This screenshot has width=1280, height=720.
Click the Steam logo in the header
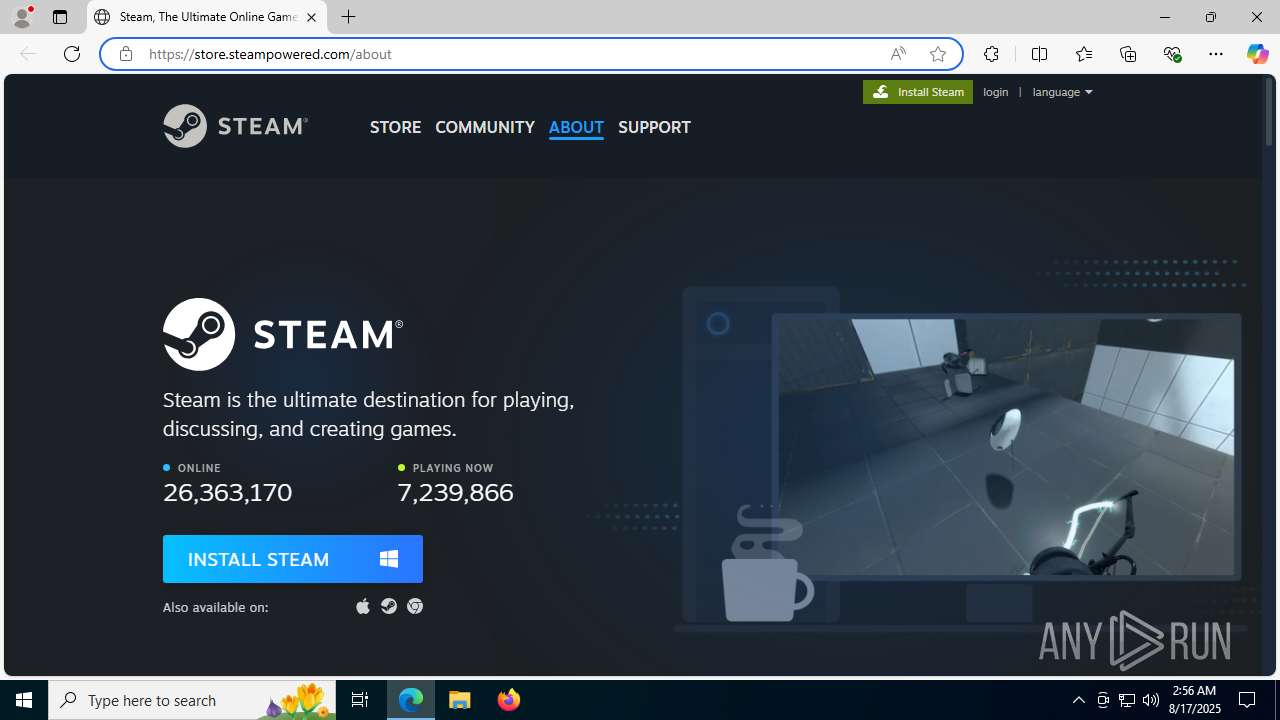[235, 126]
